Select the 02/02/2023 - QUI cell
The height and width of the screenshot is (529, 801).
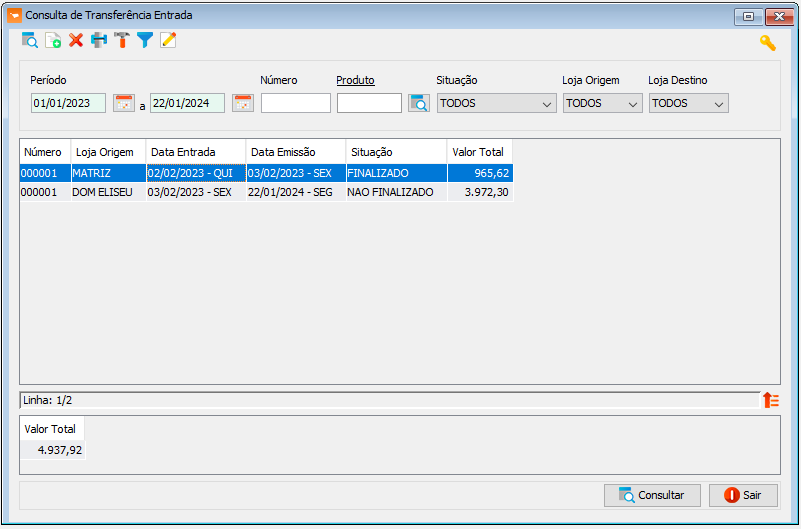pos(196,173)
